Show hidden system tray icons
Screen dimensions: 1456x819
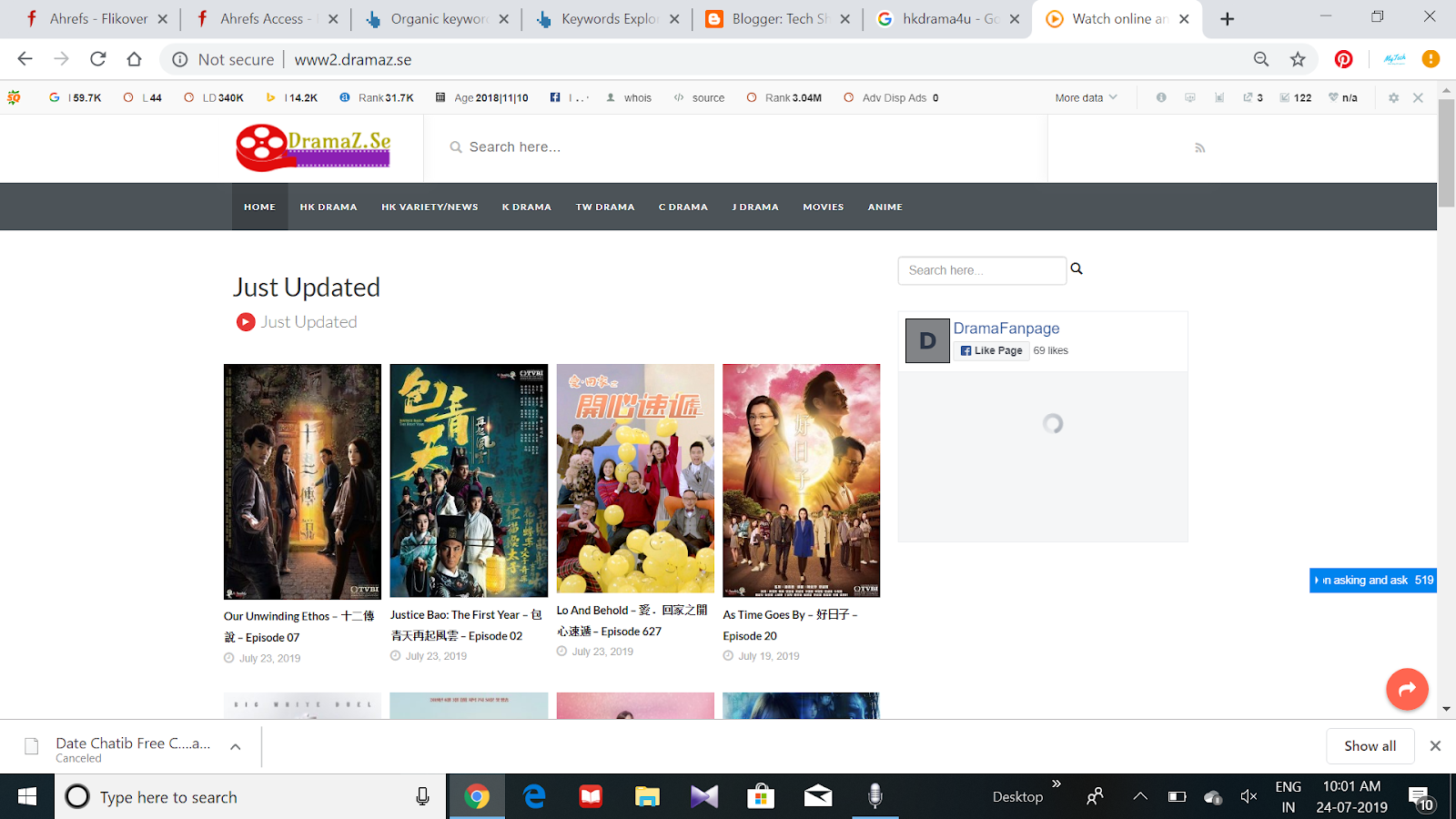(1139, 797)
